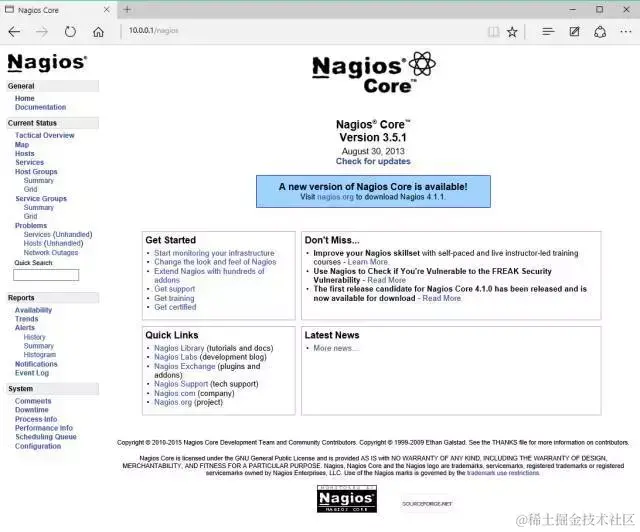Focus the address bar showing 10.0.0.1/nagios
Image resolution: width=640 pixels, height=532 pixels.
click(302, 31)
